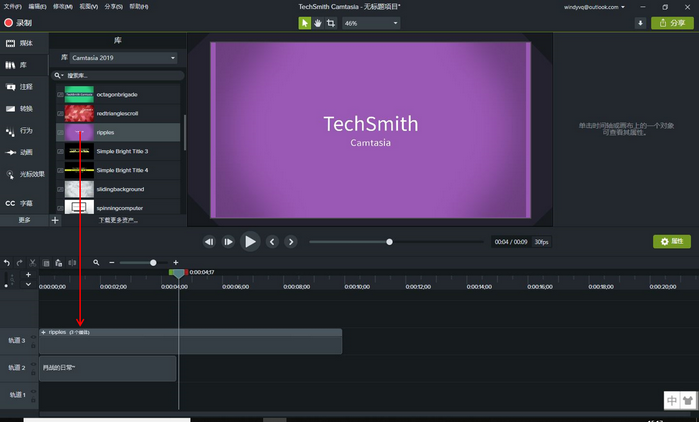Screen dimensions: 699x422
Task: Zoom in timeline with plus icon
Action: (176, 263)
